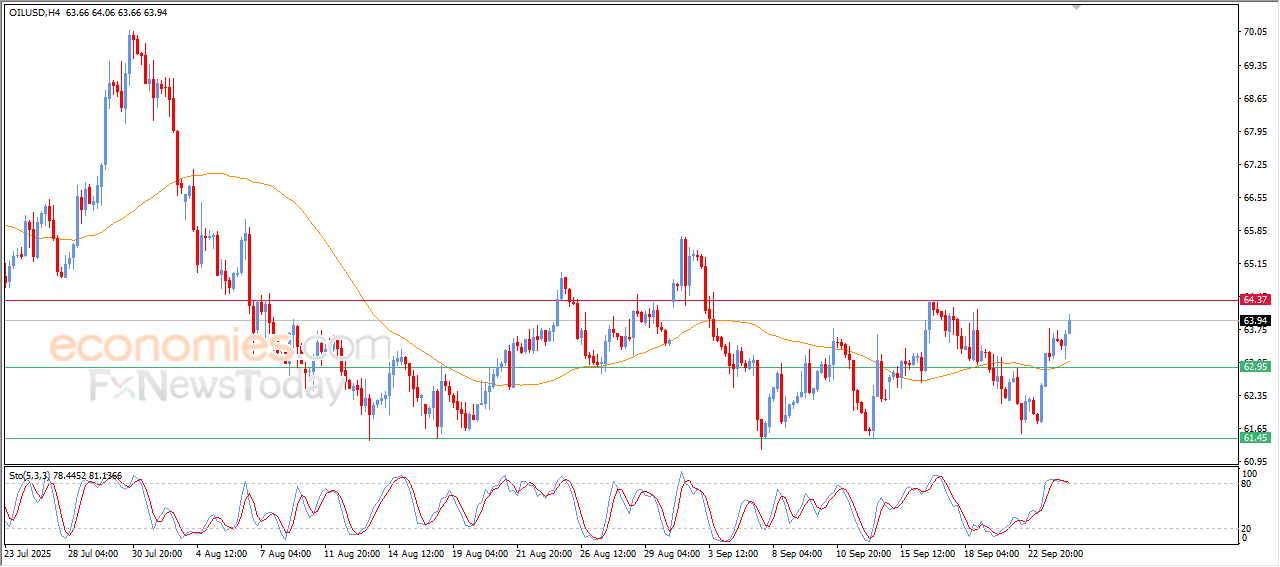Screen dimensions: 1280x567
Task: Click the 22 Sep 20:00 time label
Action: click(x=1055, y=553)
